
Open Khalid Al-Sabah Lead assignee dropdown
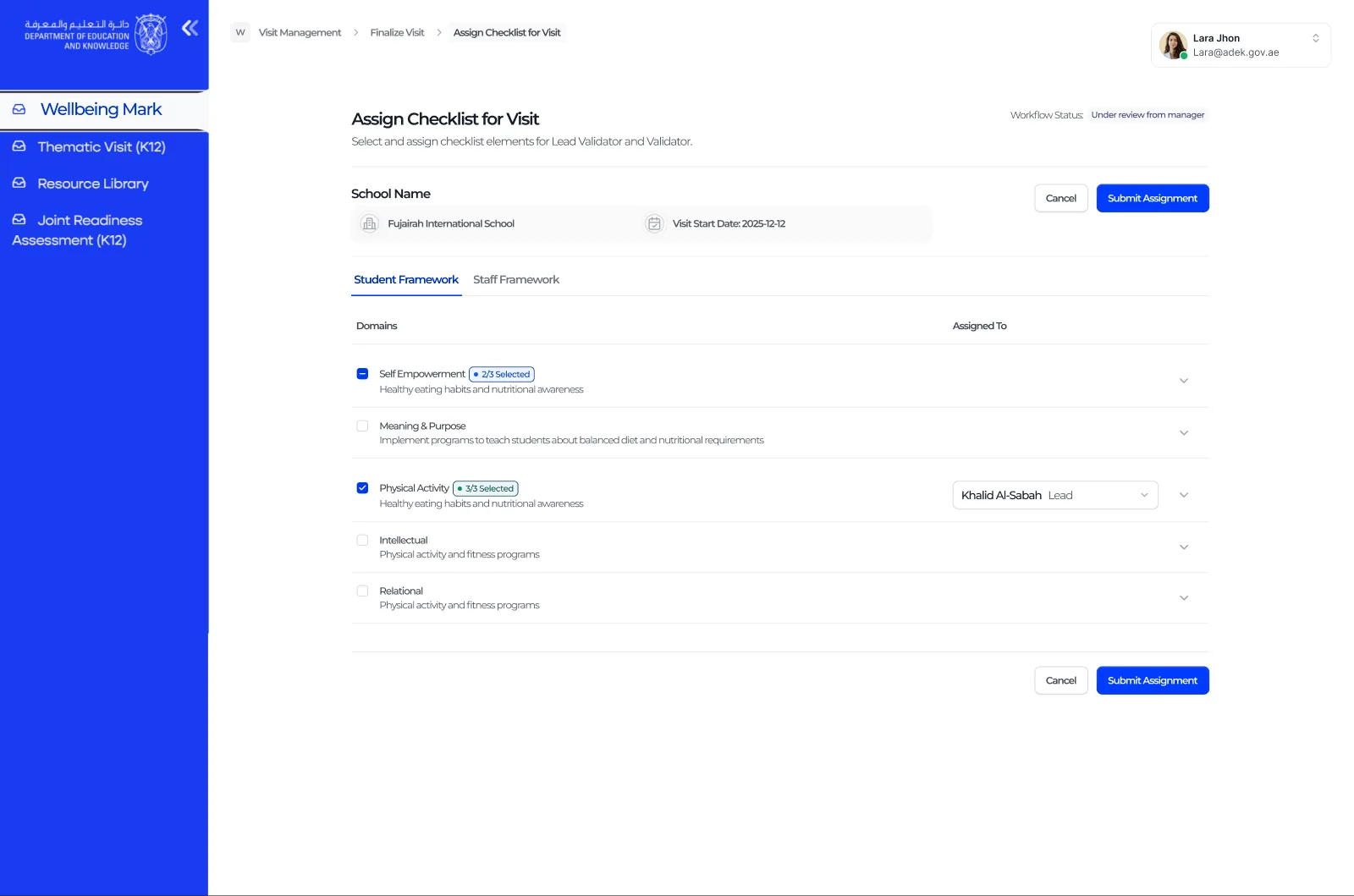(x=1055, y=495)
